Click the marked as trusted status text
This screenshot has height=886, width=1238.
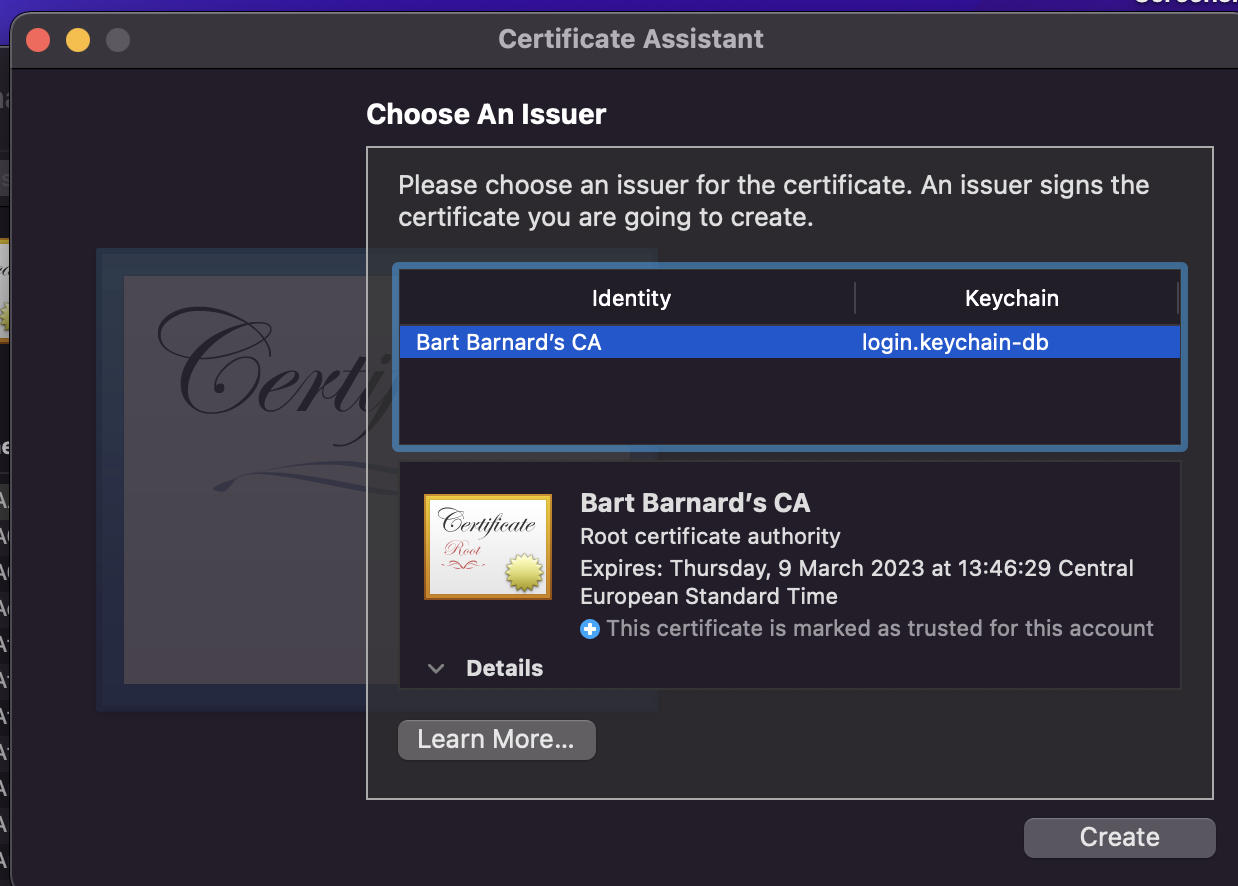coord(879,629)
